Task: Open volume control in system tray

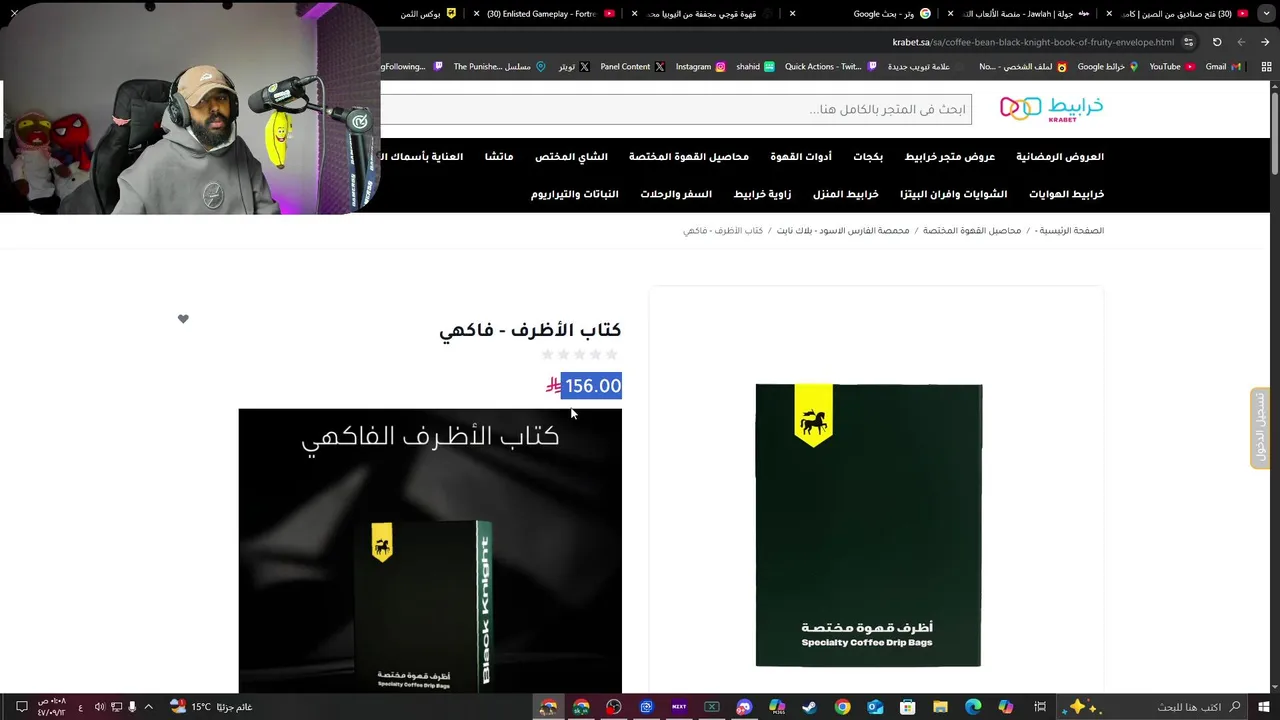Action: tap(99, 707)
